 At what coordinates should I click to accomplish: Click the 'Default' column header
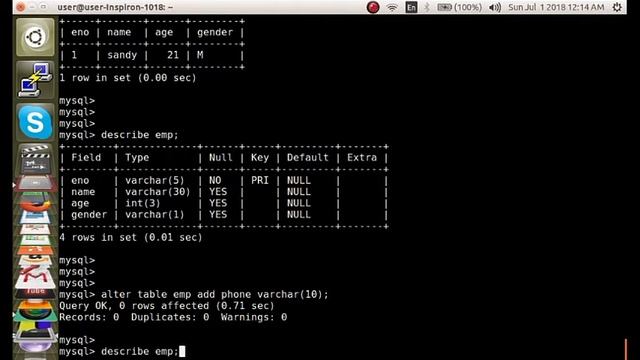(x=307, y=158)
